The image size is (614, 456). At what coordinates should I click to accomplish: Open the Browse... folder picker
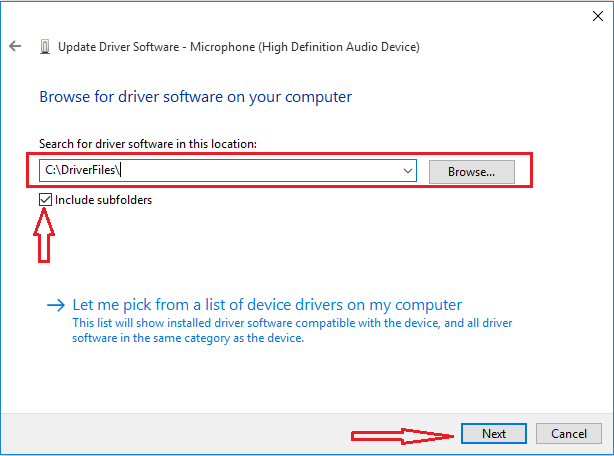click(471, 172)
